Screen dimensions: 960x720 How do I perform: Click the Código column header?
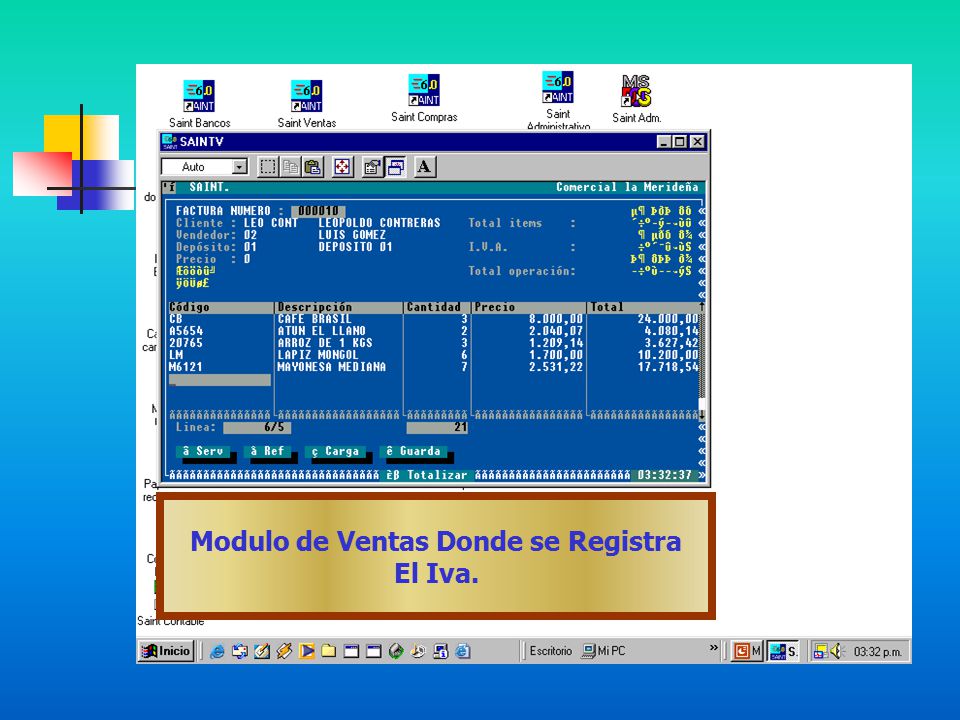click(189, 307)
